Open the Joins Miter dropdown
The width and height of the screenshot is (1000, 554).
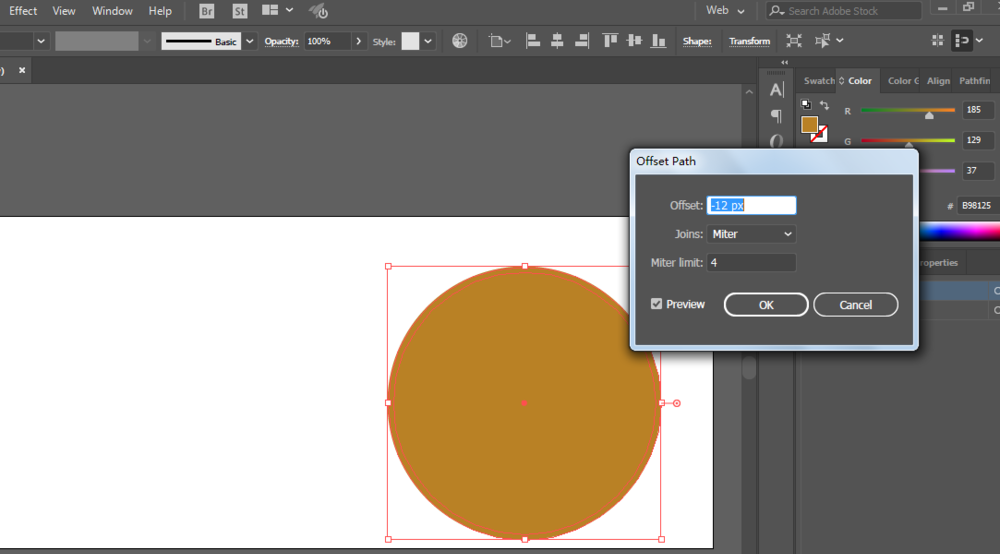[x=751, y=234]
